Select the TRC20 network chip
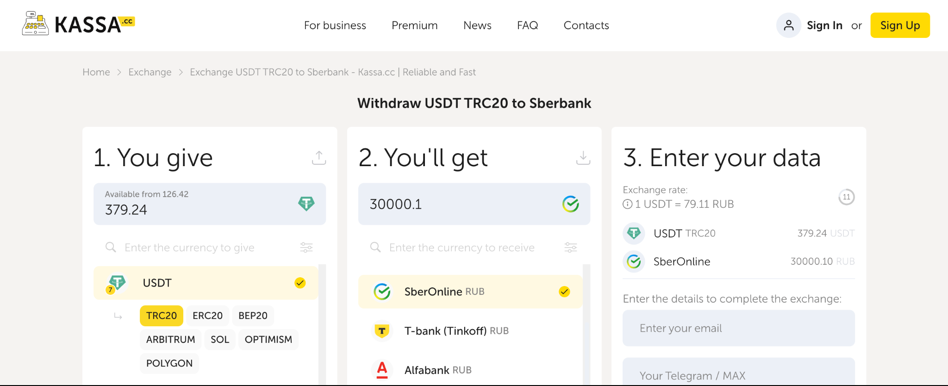This screenshot has width=948, height=386. [161, 315]
